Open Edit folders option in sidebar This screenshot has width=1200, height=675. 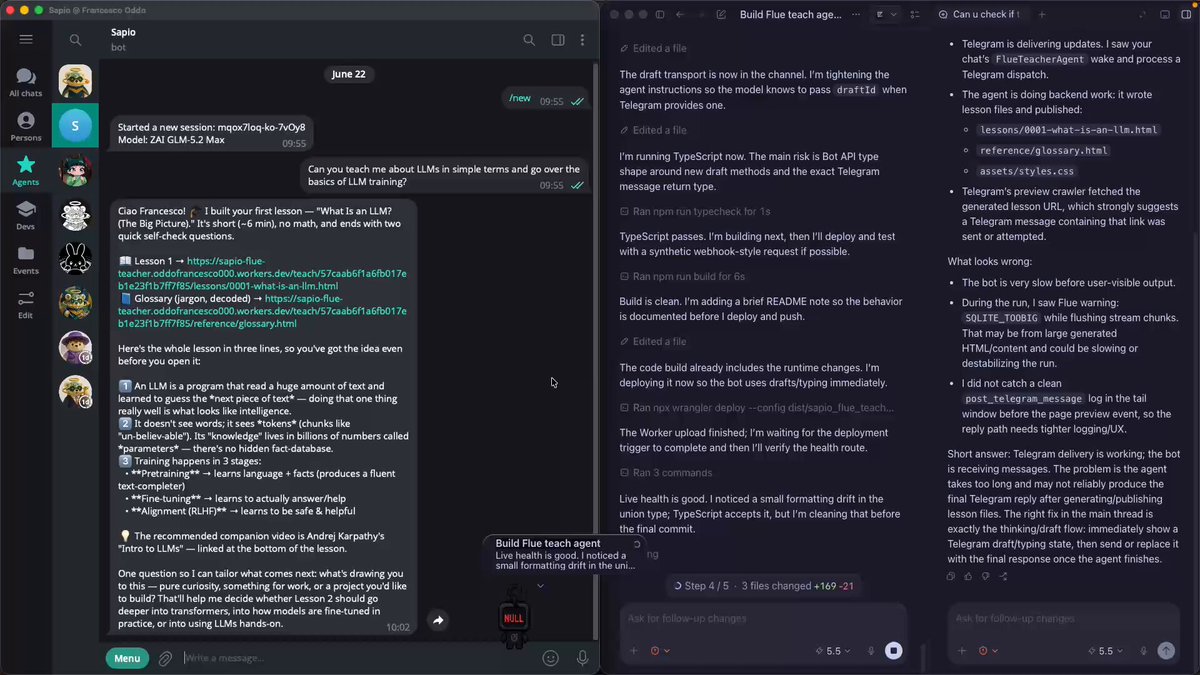tap(26, 305)
